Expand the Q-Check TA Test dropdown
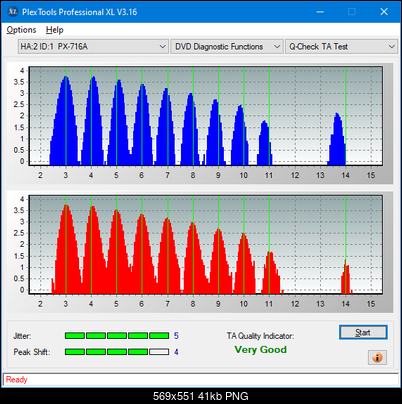This screenshot has height=404, width=402. click(x=342, y=47)
